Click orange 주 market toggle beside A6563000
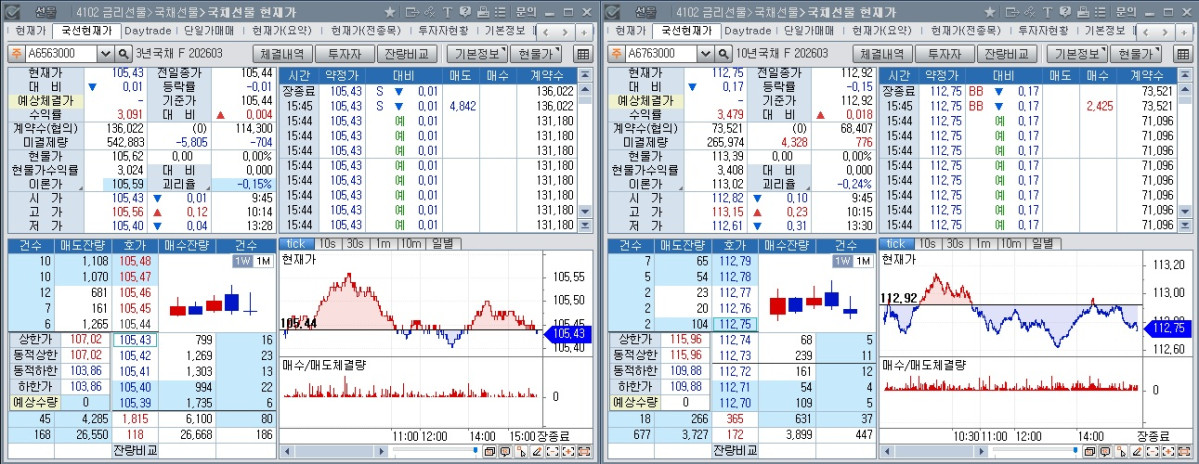The width and height of the screenshot is (1199, 464). 16,54
